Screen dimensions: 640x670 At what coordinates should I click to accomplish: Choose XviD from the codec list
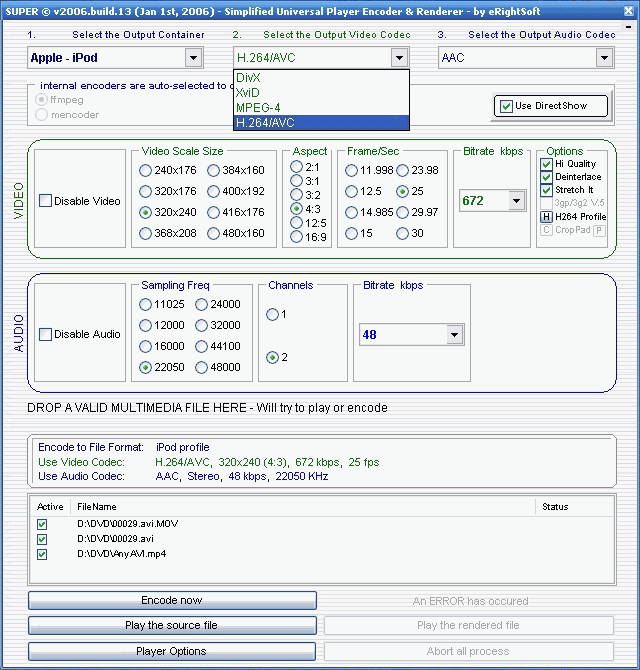321,93
